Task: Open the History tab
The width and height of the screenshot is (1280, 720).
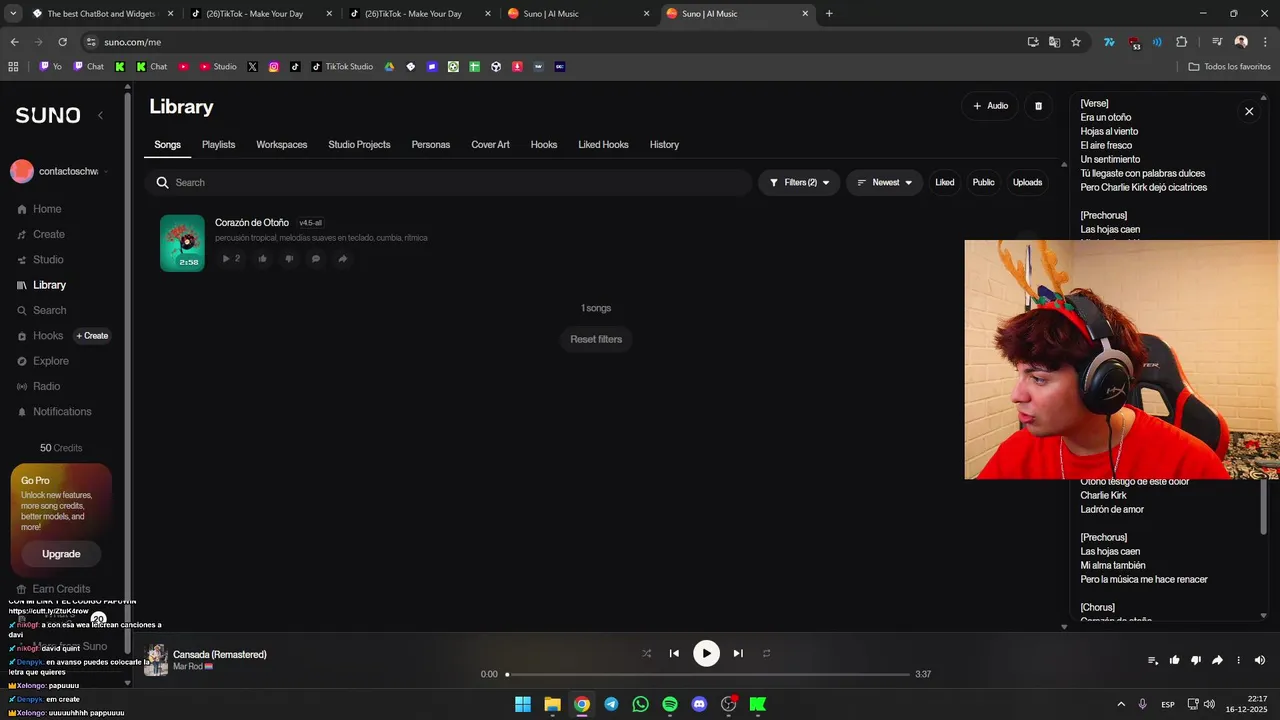Action: click(x=664, y=145)
